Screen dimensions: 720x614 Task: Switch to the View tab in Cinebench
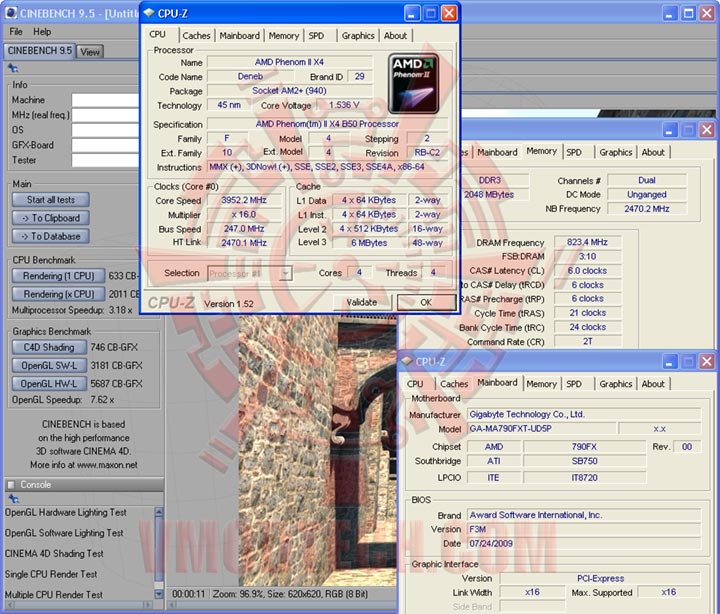click(x=90, y=52)
